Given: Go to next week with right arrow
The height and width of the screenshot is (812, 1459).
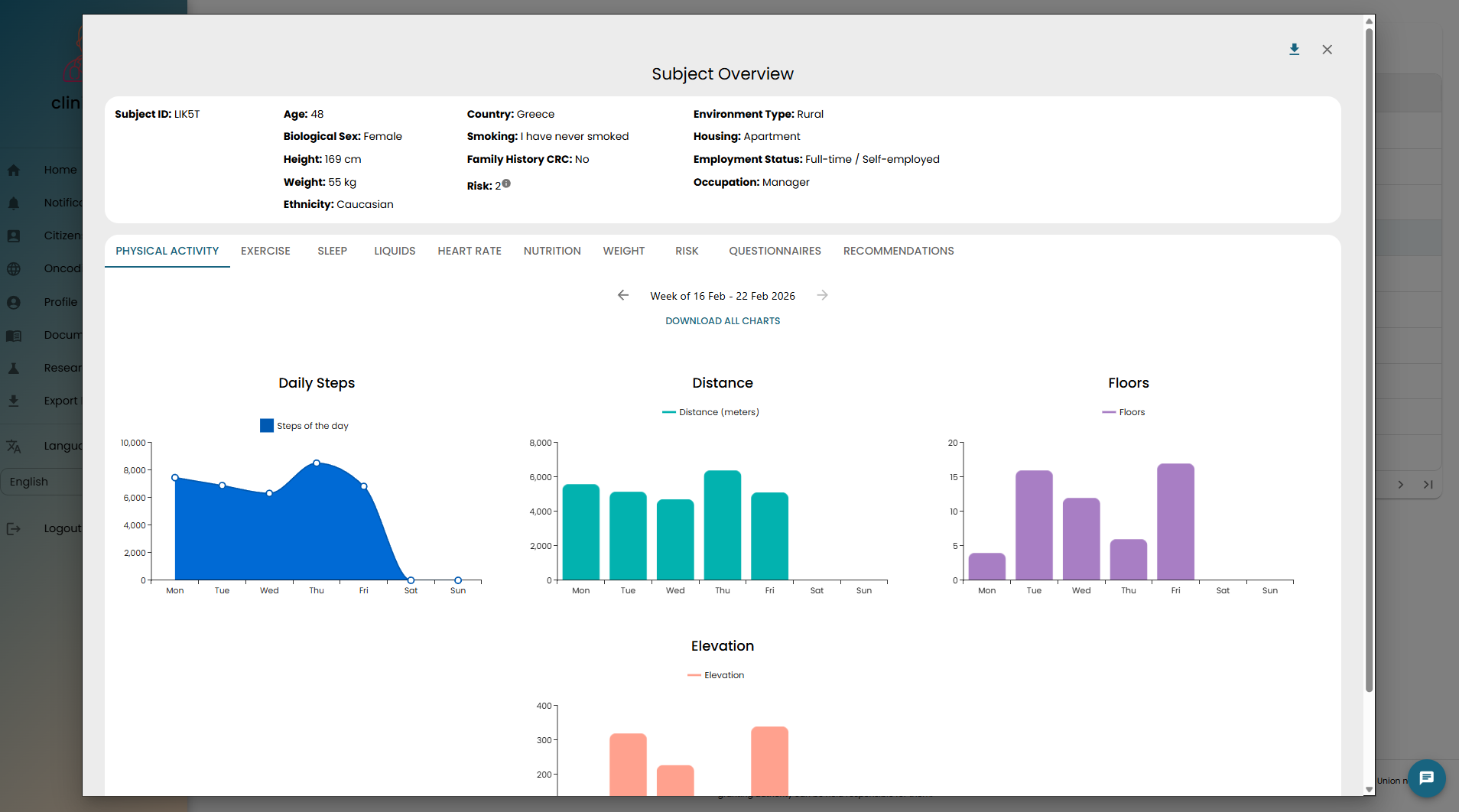Looking at the screenshot, I should [822, 296].
